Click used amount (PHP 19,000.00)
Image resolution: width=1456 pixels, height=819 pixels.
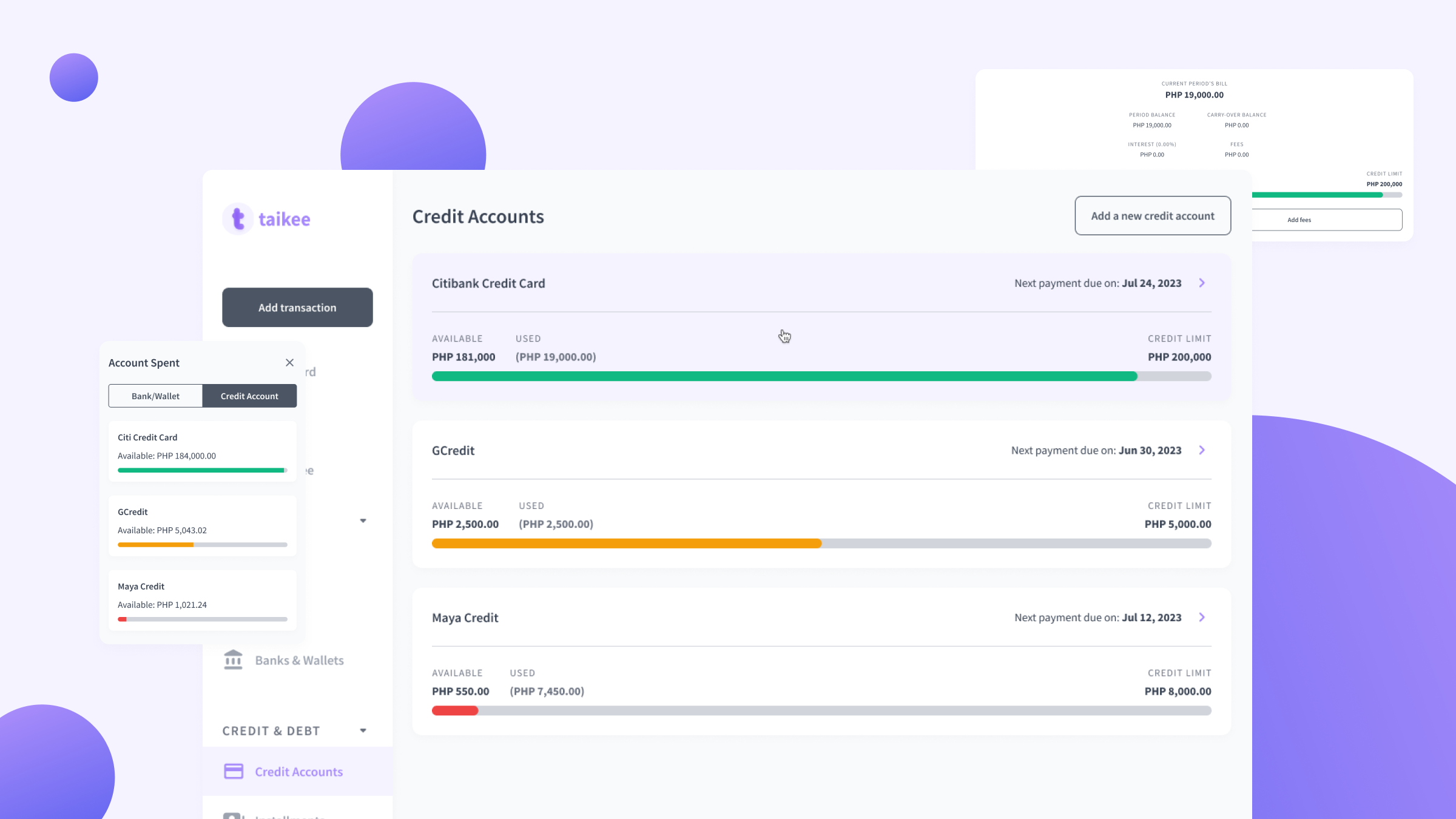click(x=556, y=357)
